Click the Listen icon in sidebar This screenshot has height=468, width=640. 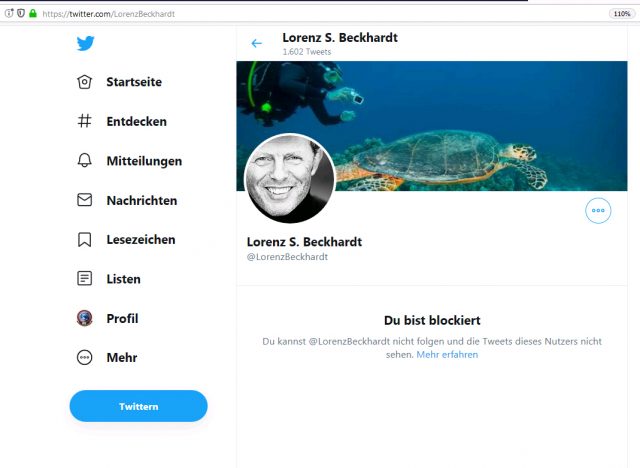(x=85, y=279)
